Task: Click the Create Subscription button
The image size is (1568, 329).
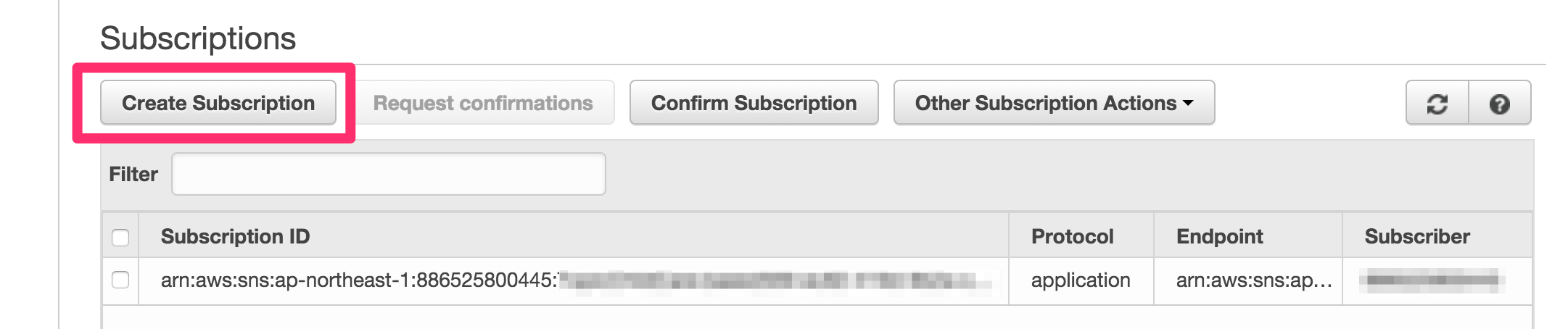Action: click(218, 103)
